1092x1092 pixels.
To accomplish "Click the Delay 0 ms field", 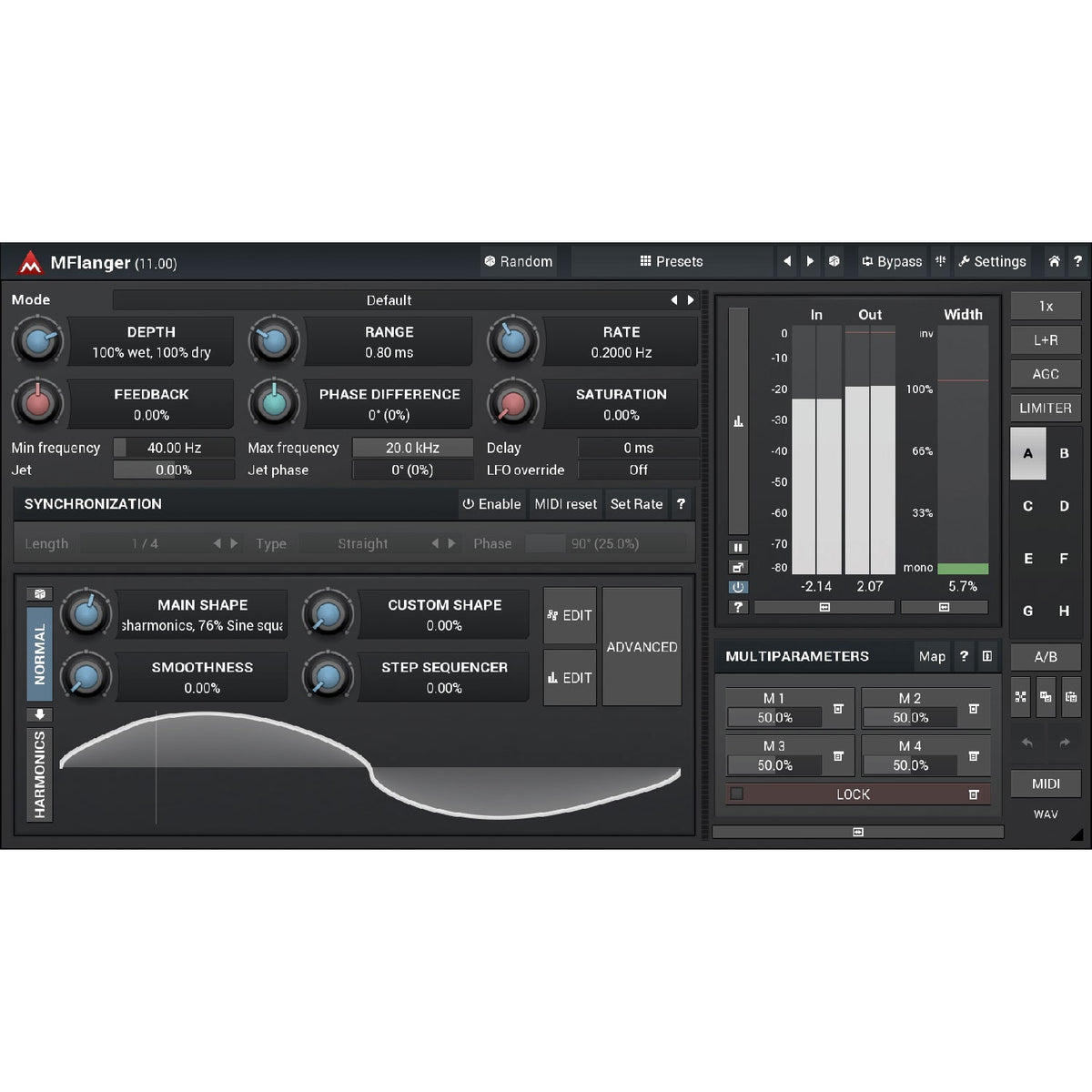I will 639,448.
